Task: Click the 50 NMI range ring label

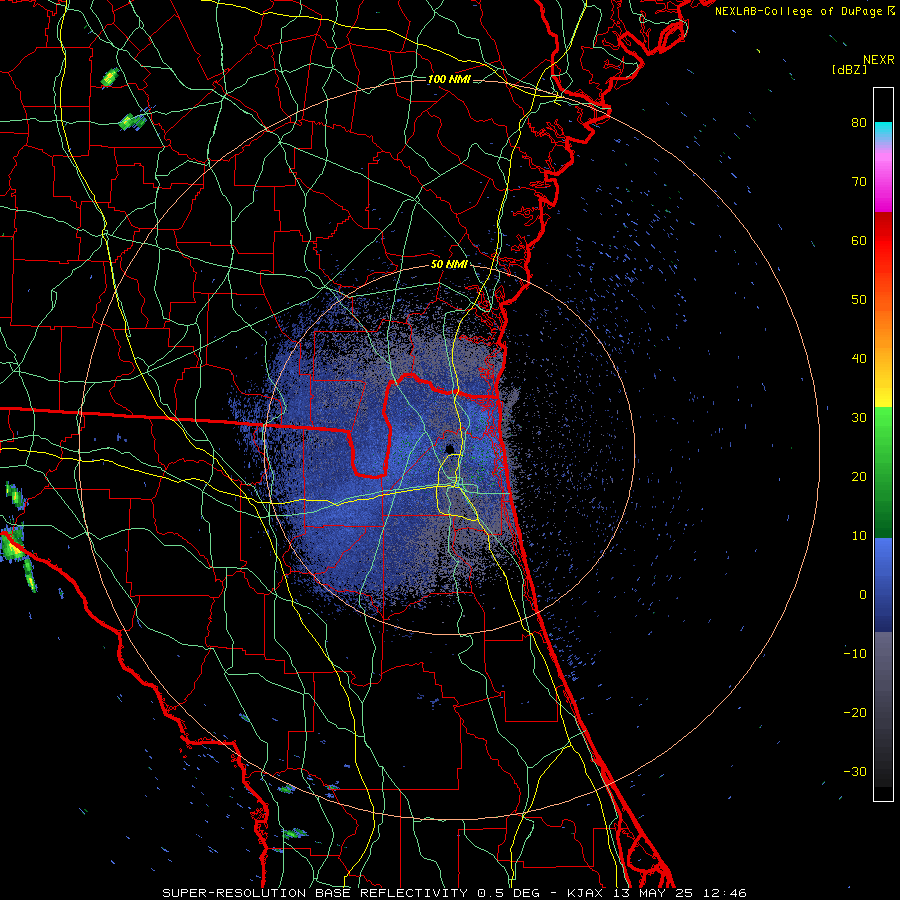Action: pos(449,264)
